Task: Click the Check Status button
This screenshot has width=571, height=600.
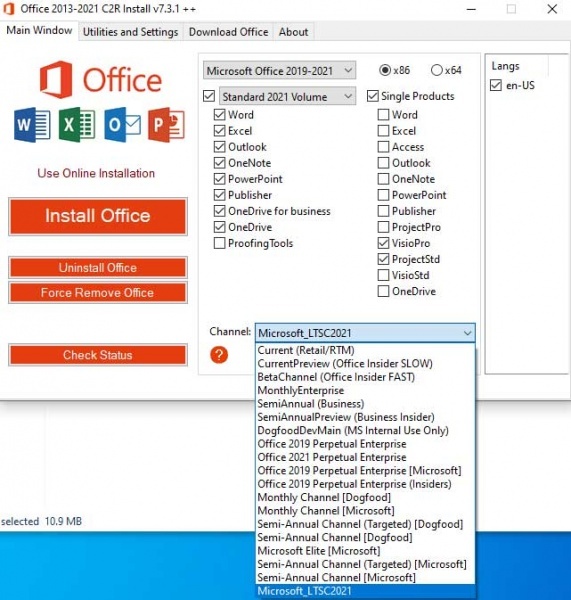Action: pyautogui.click(x=98, y=355)
